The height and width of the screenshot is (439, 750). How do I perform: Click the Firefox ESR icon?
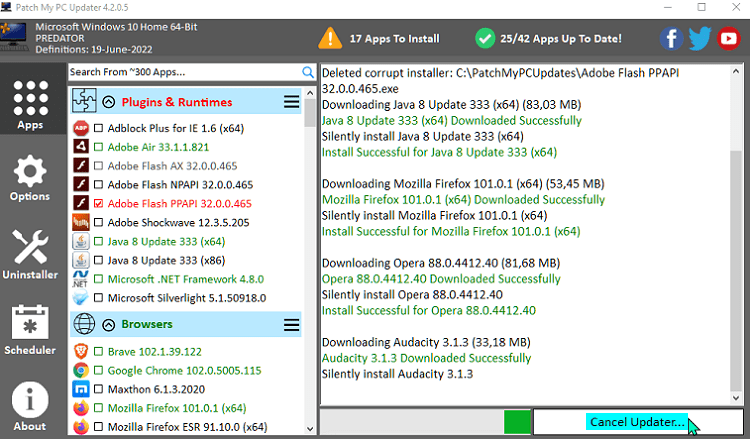point(81,427)
